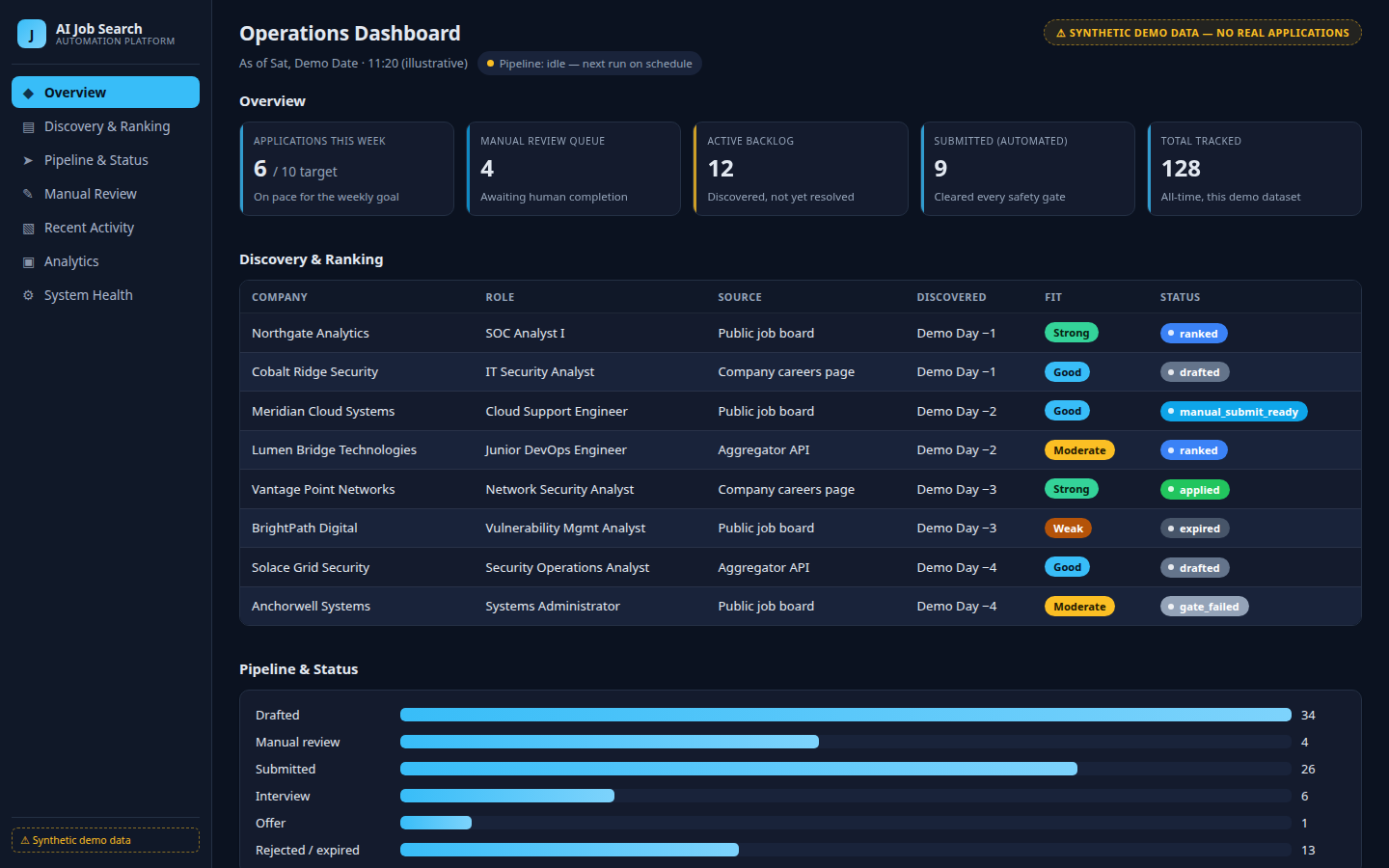Click the Interview pipeline progress bar
Viewport: 1389px width, 868px height.
pyautogui.click(x=846, y=796)
